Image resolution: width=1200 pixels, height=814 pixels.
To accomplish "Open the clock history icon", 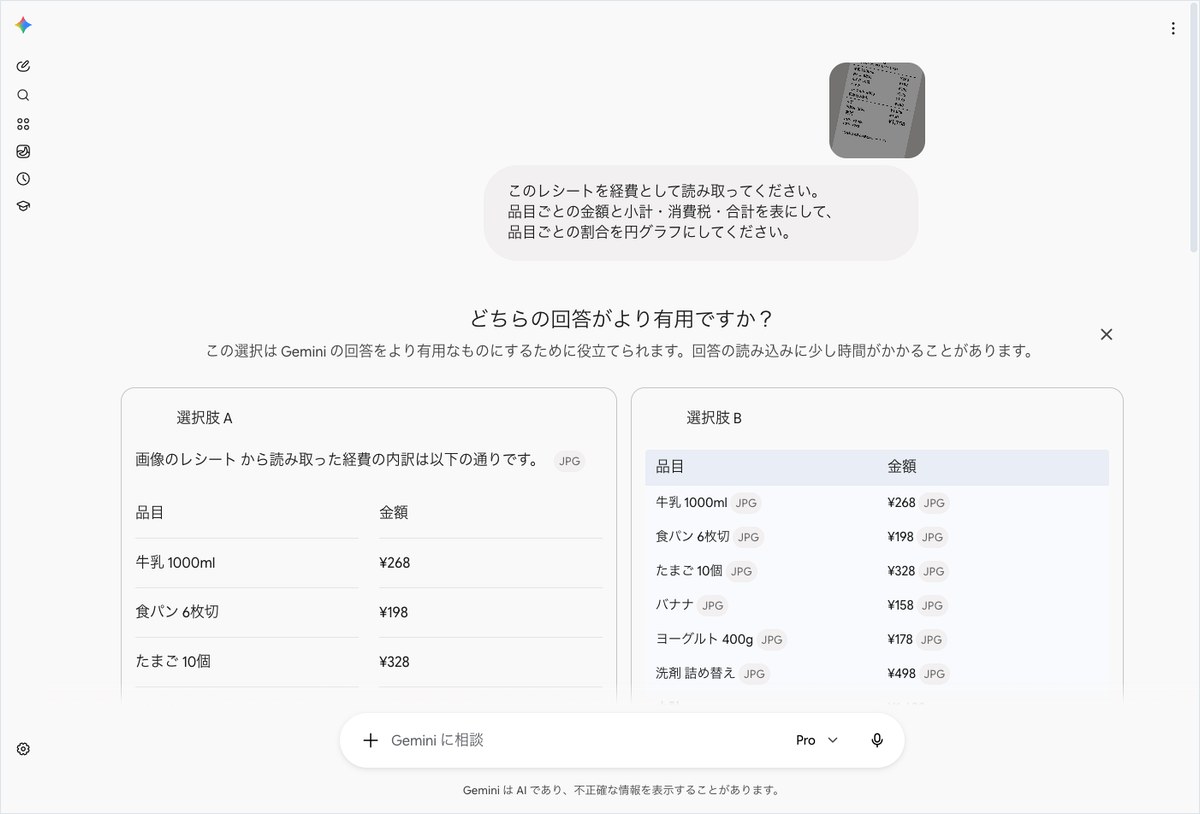I will click(x=23, y=179).
